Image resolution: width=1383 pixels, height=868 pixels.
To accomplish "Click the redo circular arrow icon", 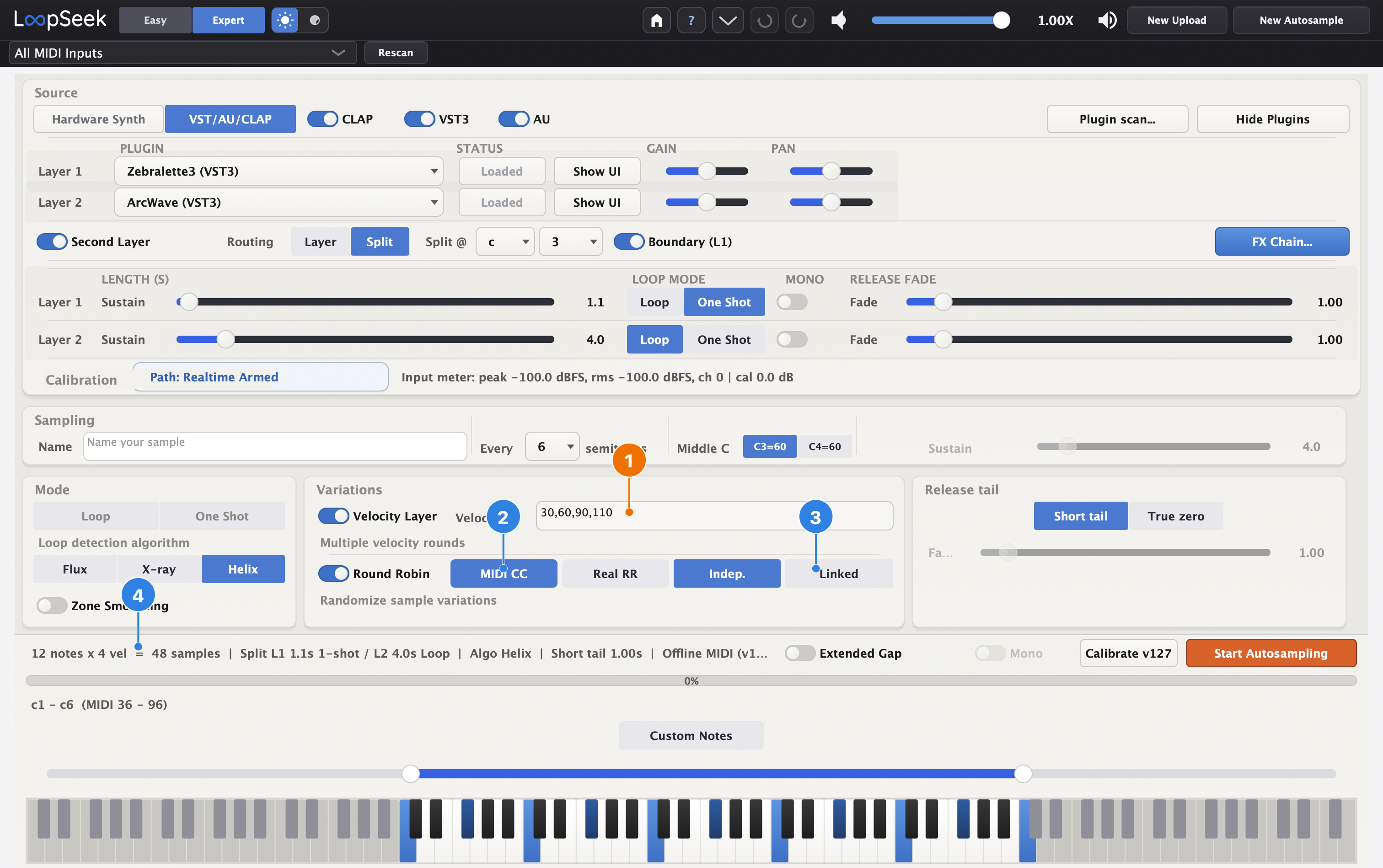I will pyautogui.click(x=799, y=21).
